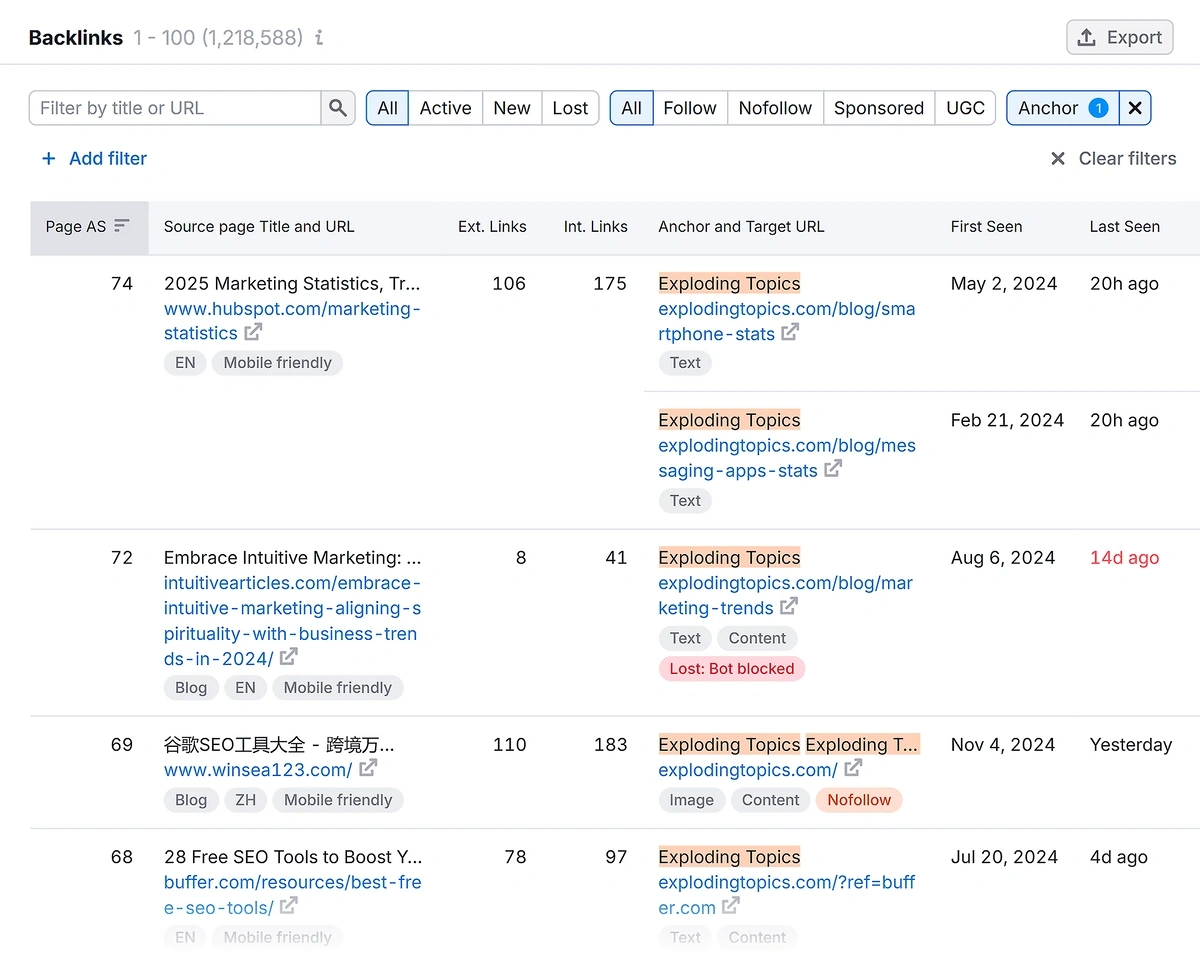1200x953 pixels.
Task: Open the Anchor filter dropdown
Action: point(1063,108)
